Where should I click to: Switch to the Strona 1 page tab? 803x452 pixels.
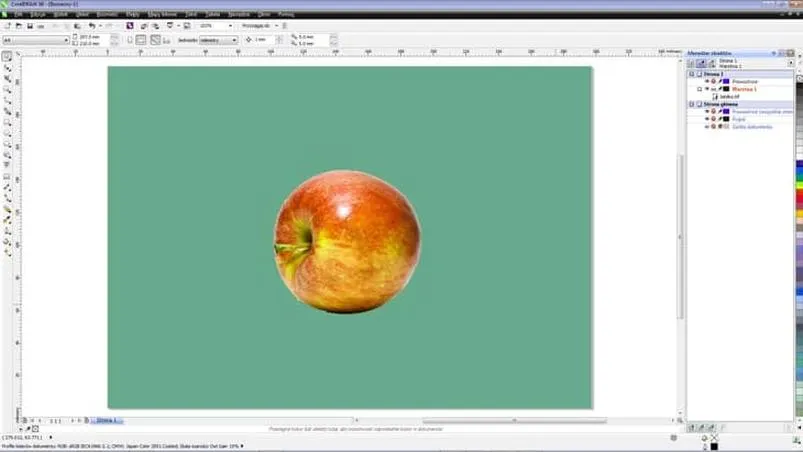[x=107, y=420]
